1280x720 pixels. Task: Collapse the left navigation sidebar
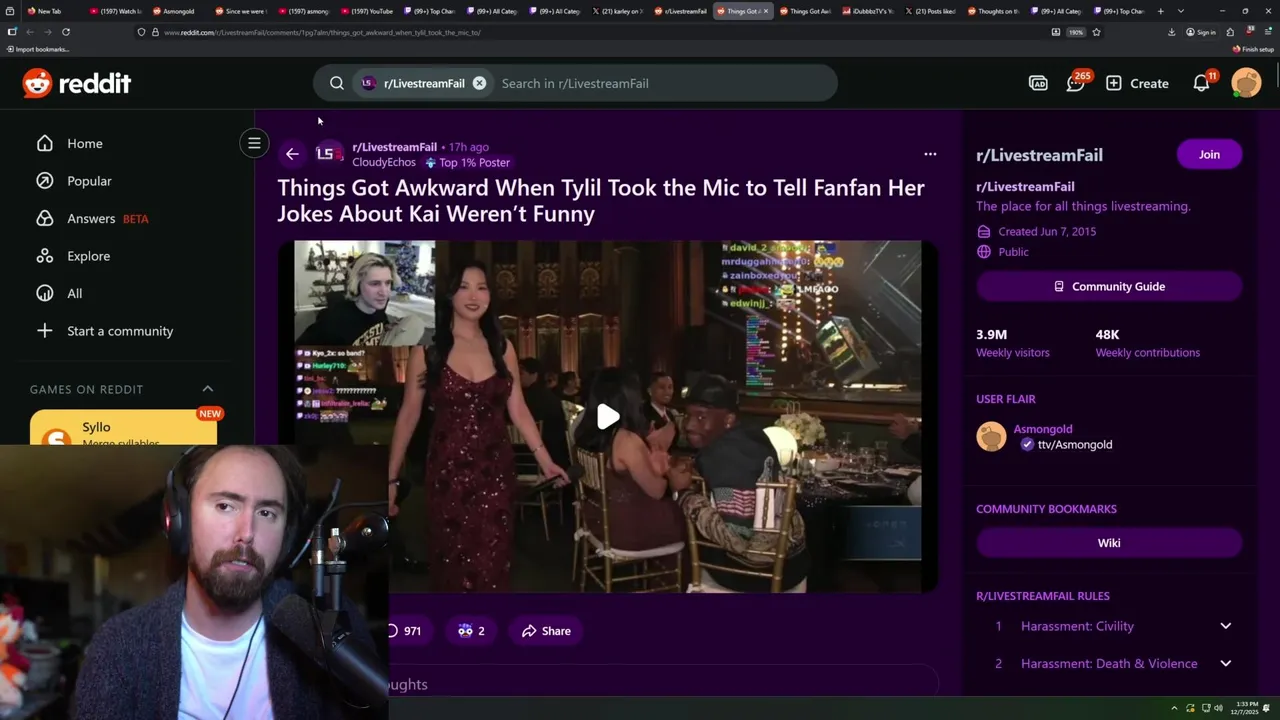tap(254, 143)
